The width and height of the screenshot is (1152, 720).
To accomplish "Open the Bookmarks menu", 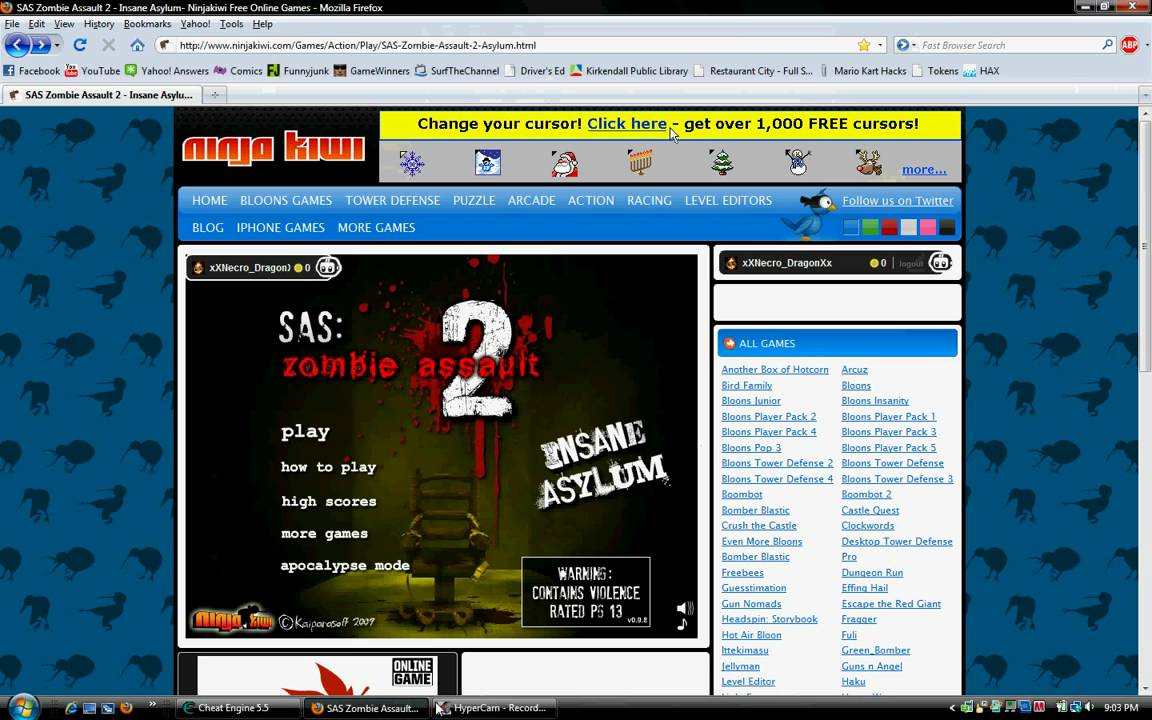I will click(x=147, y=24).
